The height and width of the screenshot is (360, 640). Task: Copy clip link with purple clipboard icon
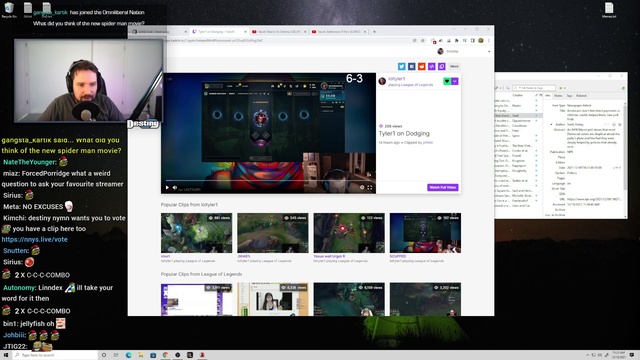(442, 67)
